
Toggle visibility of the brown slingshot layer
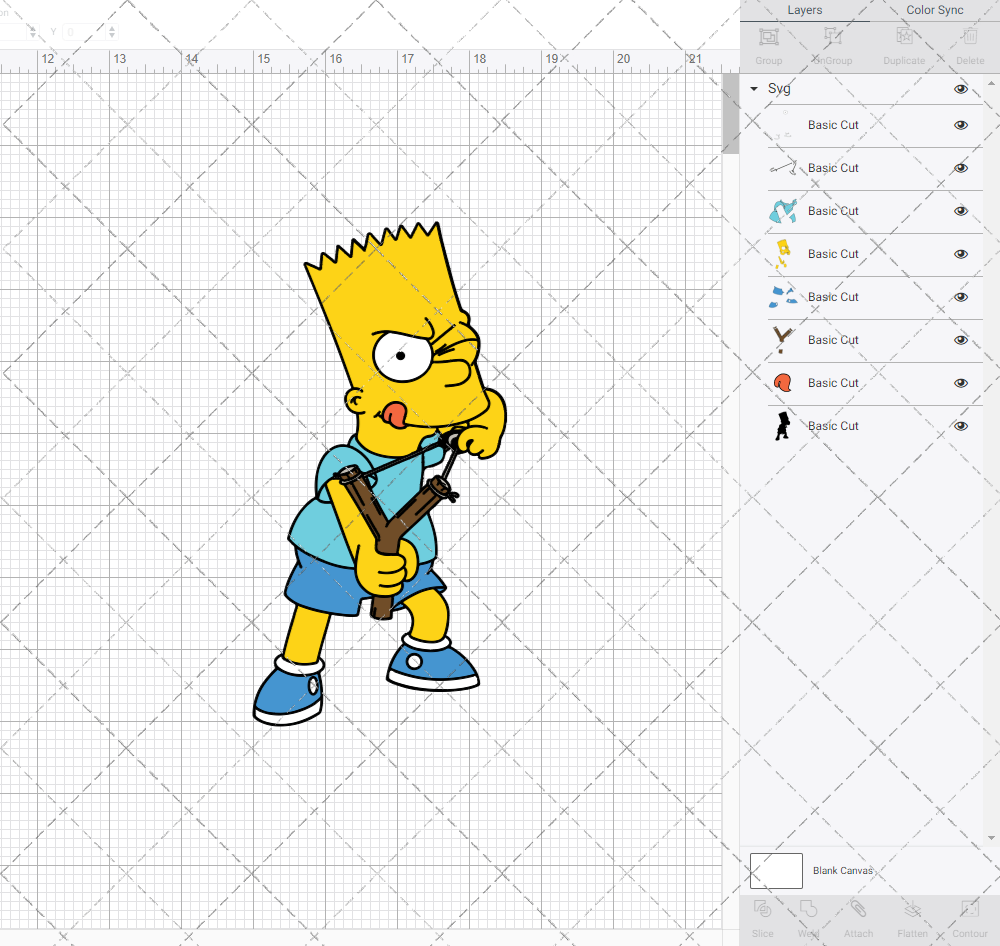961,340
